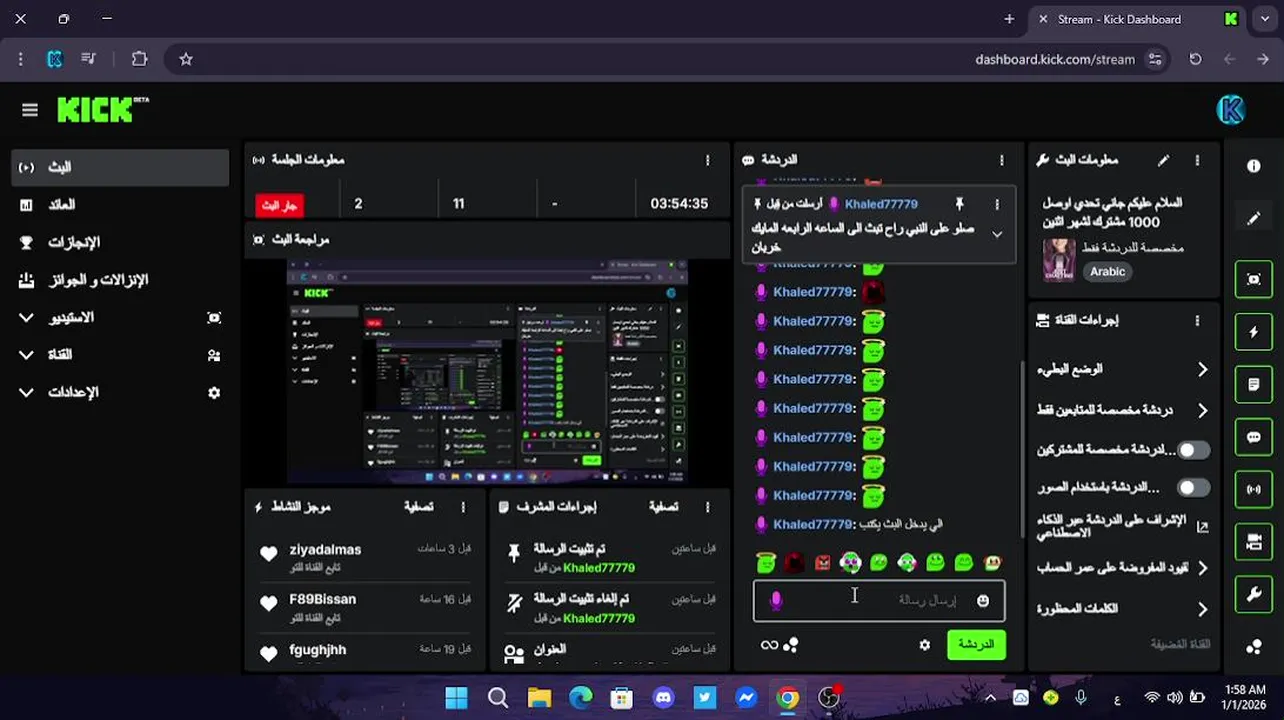Select الإنجازات in the sidebar

point(120,242)
